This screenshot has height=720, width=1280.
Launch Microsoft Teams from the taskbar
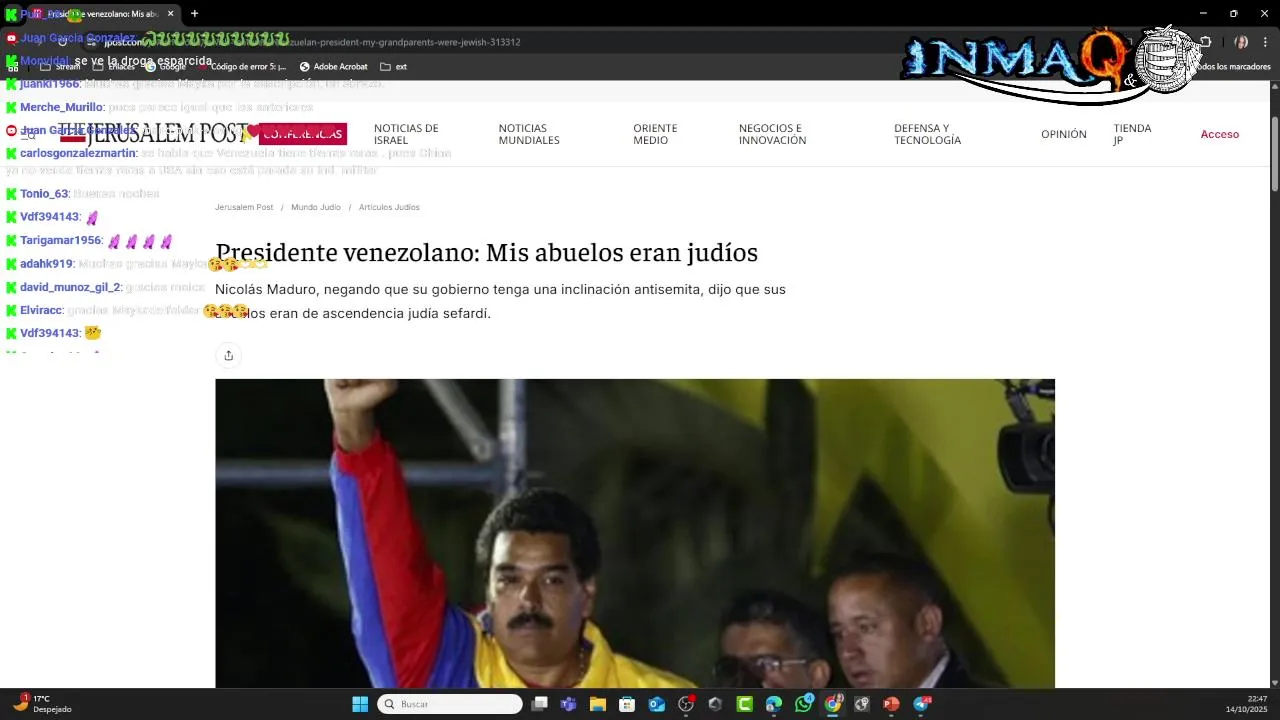click(568, 704)
